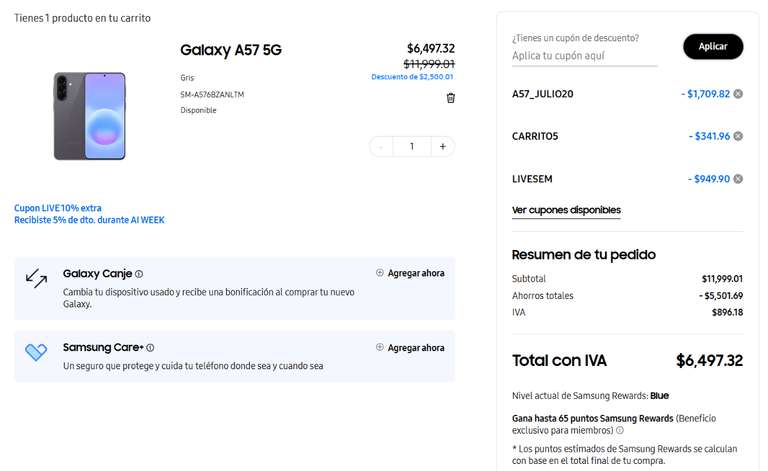This screenshot has width=768, height=471.
Task: Delete Galaxy A57 5G with trash icon
Action: (451, 98)
